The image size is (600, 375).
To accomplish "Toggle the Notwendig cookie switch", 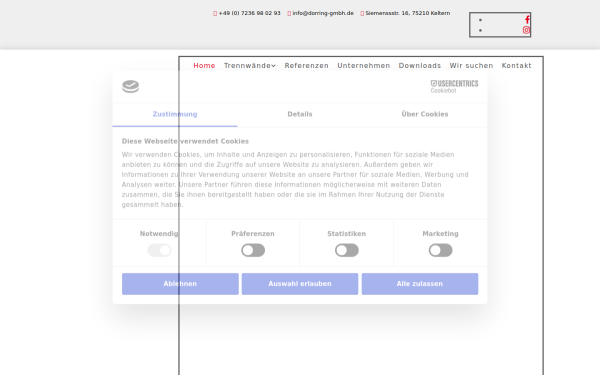I will (159, 250).
